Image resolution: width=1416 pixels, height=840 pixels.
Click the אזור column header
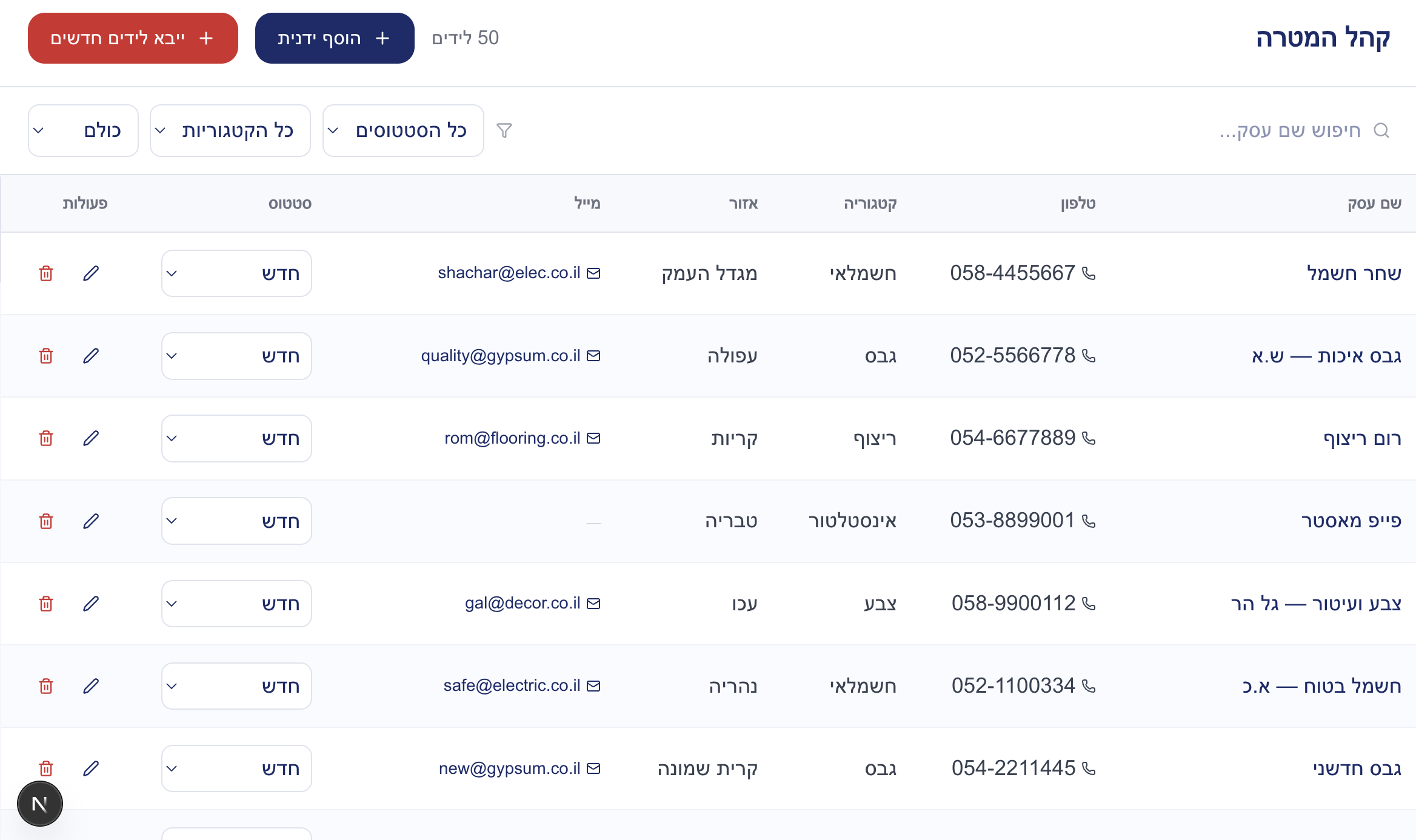(x=743, y=204)
